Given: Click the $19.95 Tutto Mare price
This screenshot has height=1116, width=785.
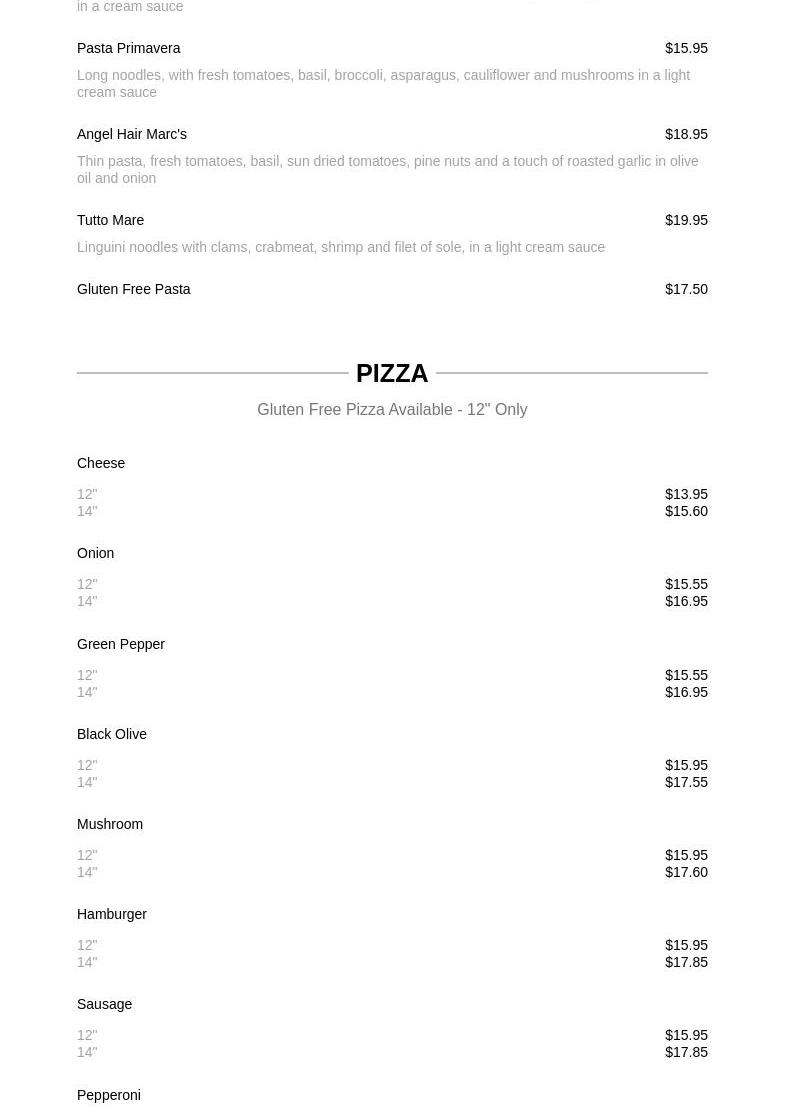Looking at the screenshot, I should click(x=686, y=220).
